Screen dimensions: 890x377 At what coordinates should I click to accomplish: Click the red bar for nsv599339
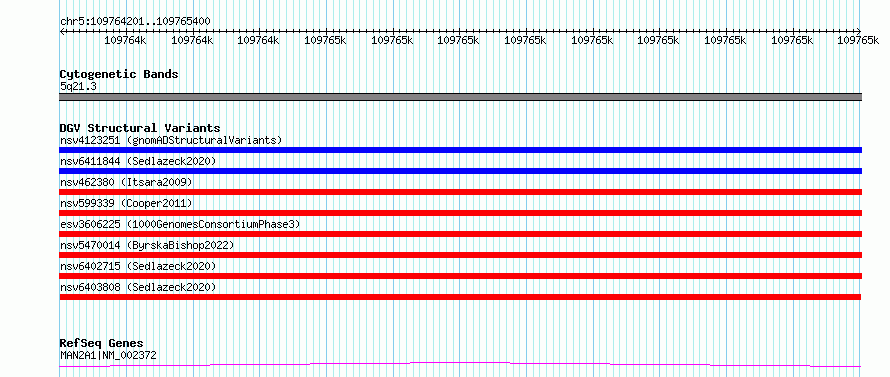click(460, 213)
